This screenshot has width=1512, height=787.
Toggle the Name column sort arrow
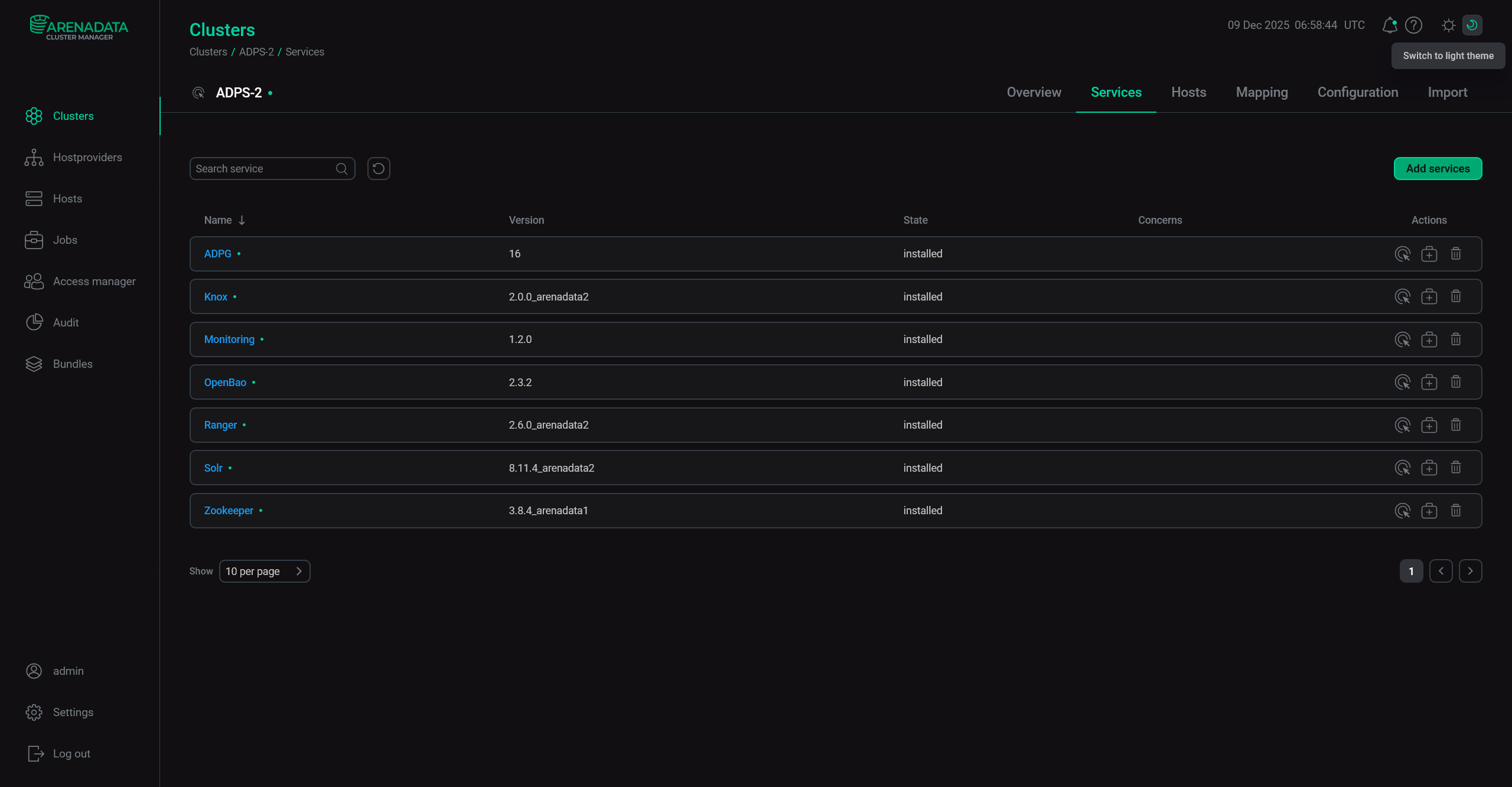click(x=242, y=220)
